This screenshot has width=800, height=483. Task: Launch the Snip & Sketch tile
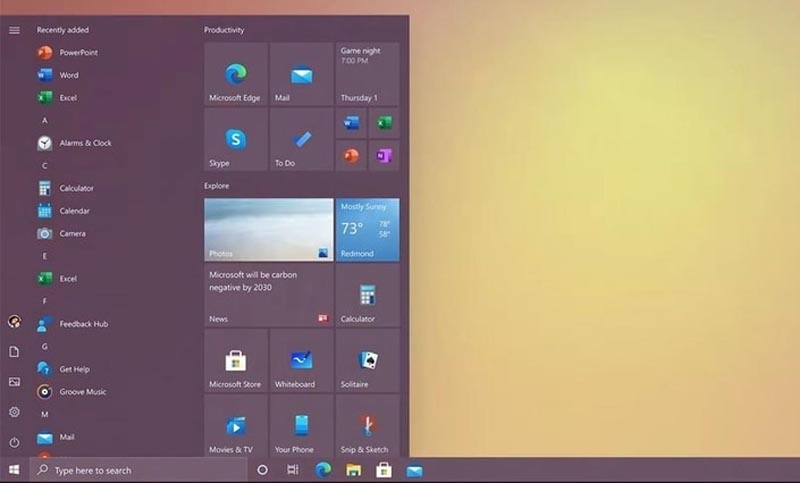pyautogui.click(x=367, y=426)
